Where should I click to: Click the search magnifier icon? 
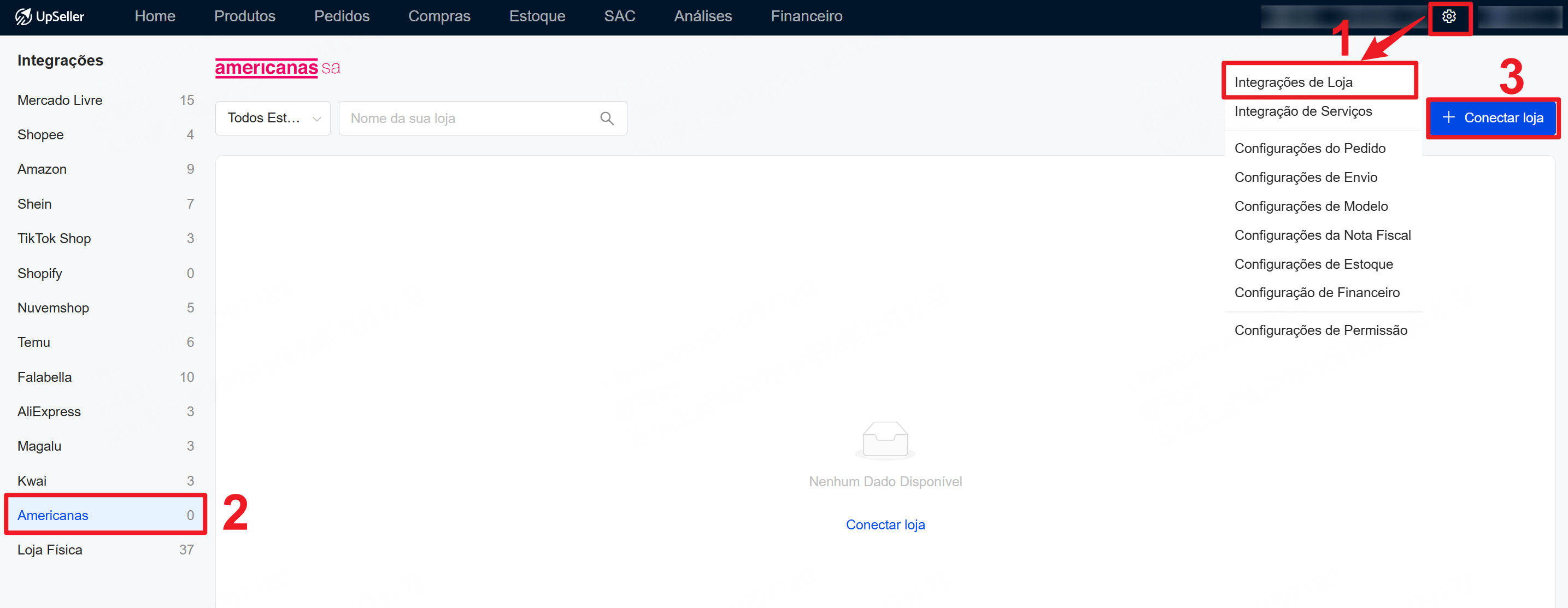point(606,118)
